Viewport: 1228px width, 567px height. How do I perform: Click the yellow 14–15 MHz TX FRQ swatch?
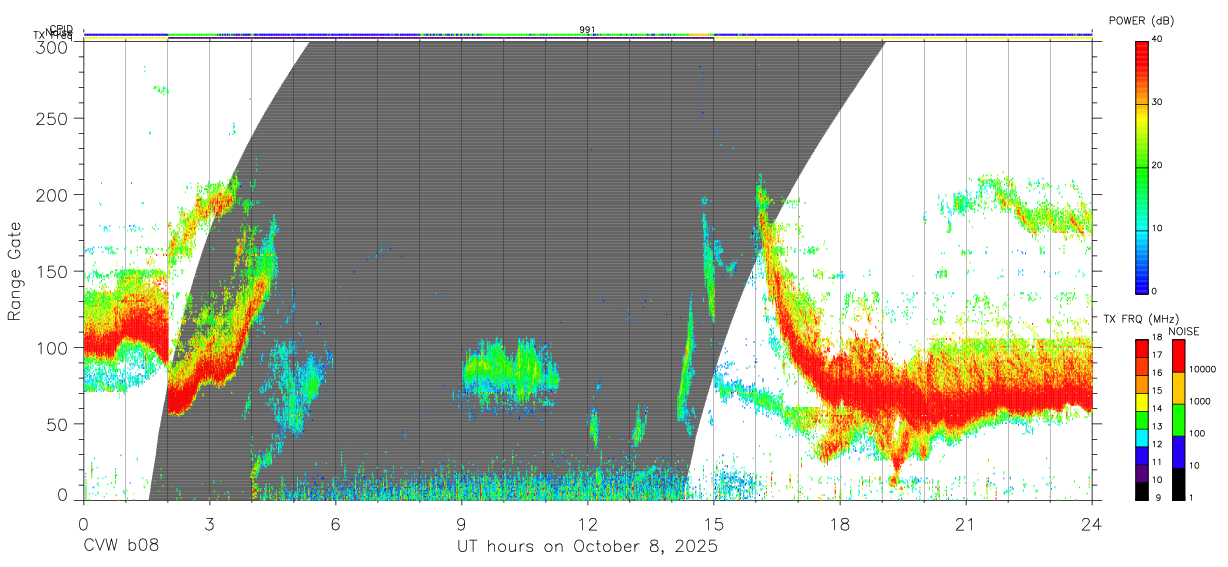tap(1142, 401)
